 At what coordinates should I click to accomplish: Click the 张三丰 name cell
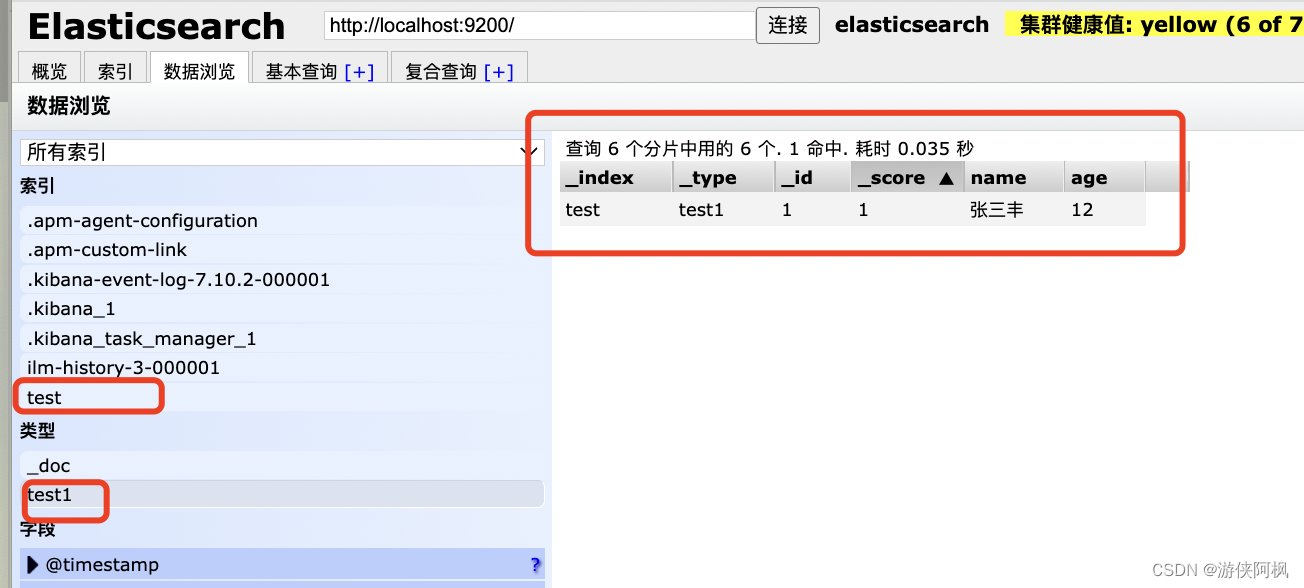[1013, 210]
